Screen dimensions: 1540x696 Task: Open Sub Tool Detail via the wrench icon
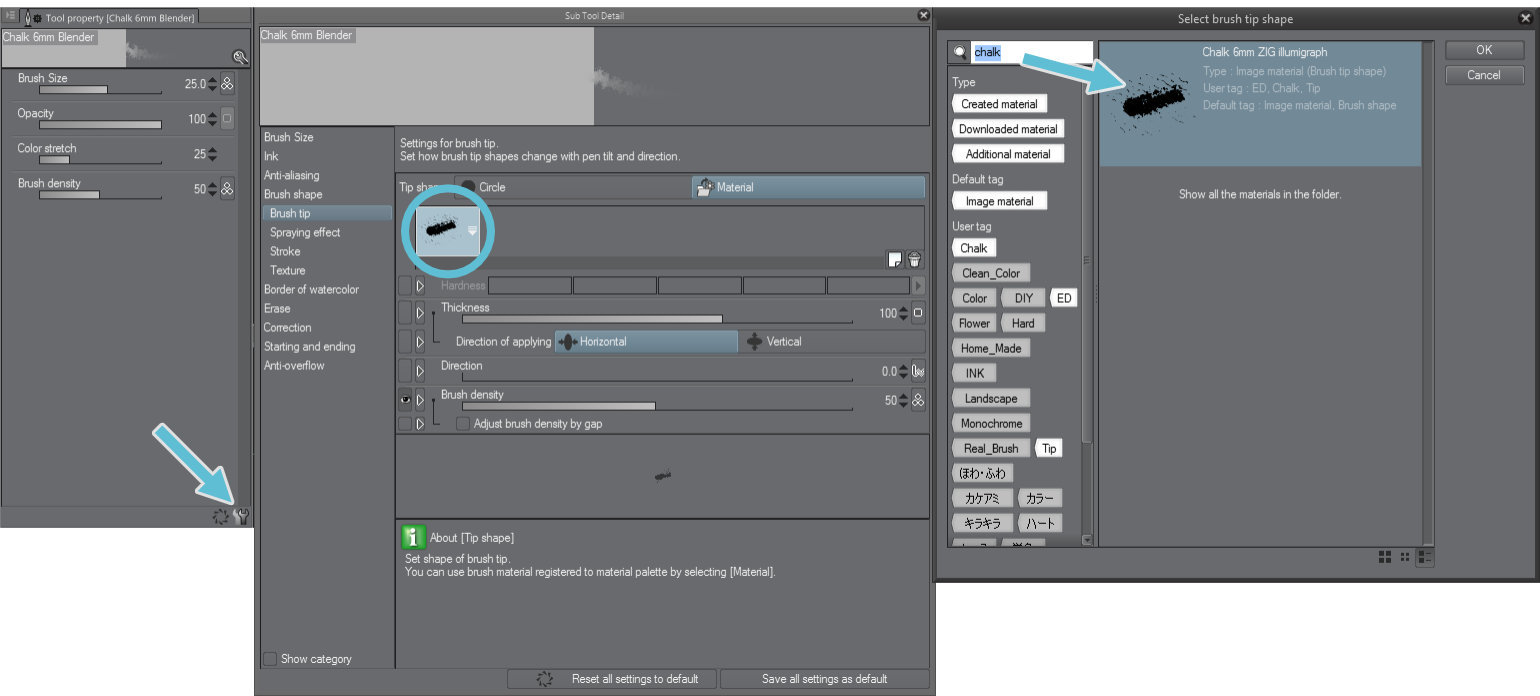pos(240,514)
